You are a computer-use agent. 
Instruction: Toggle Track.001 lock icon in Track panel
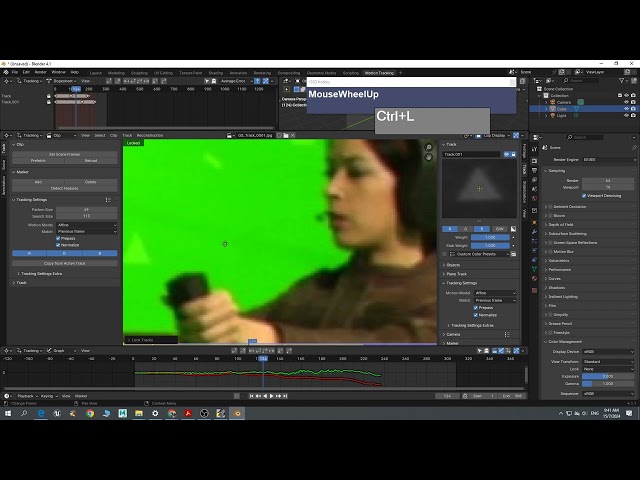pyautogui.click(x=513, y=154)
